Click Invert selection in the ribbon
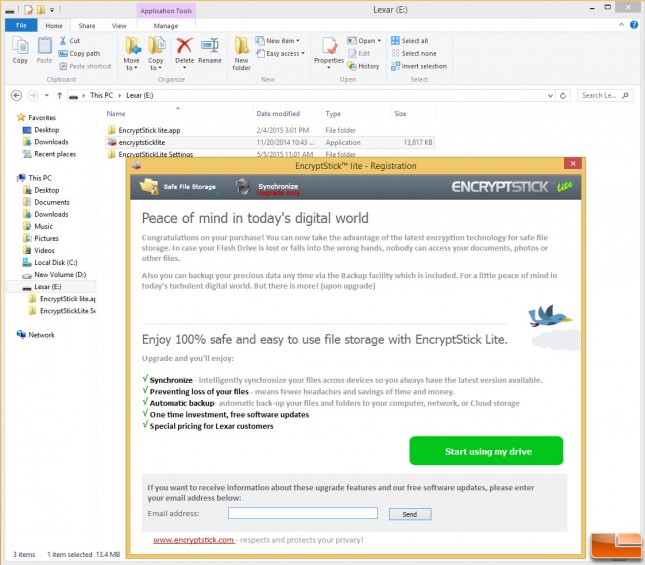Image resolution: width=645 pixels, height=565 pixels. coord(419,66)
